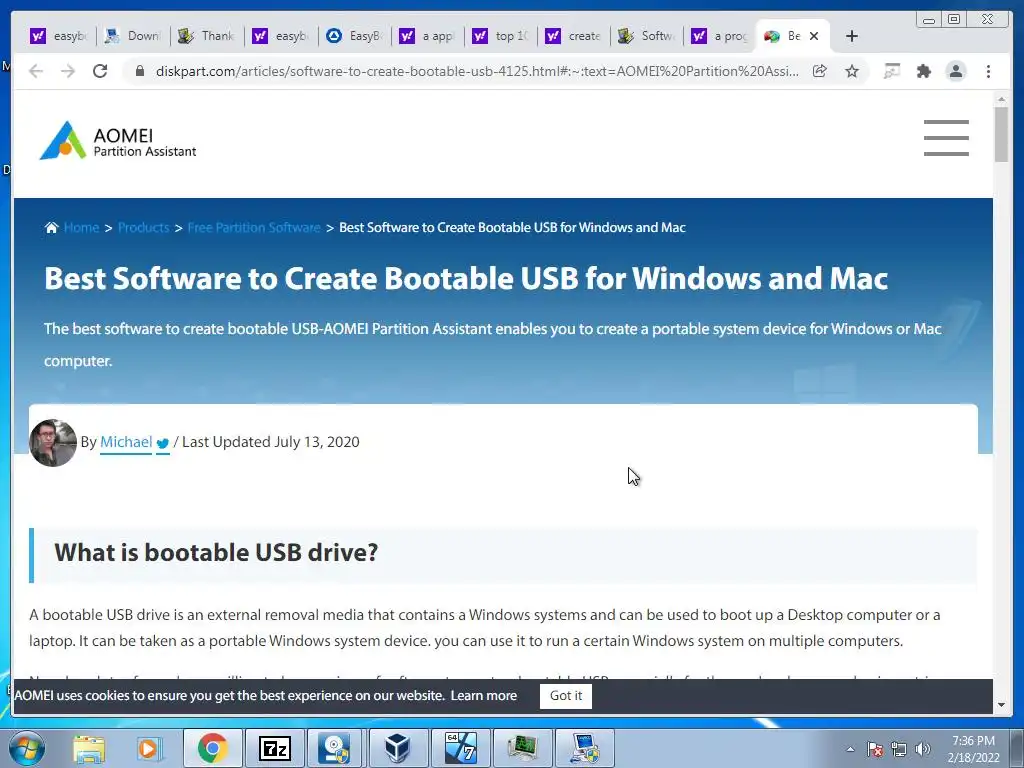Click the breadcrumb home icon
This screenshot has height=768, width=1024.
tap(52, 227)
